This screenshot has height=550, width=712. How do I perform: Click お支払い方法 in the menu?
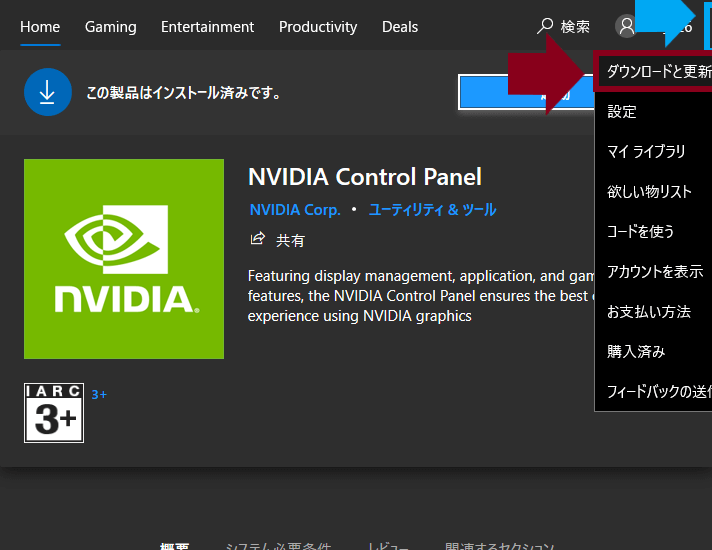[649, 312]
